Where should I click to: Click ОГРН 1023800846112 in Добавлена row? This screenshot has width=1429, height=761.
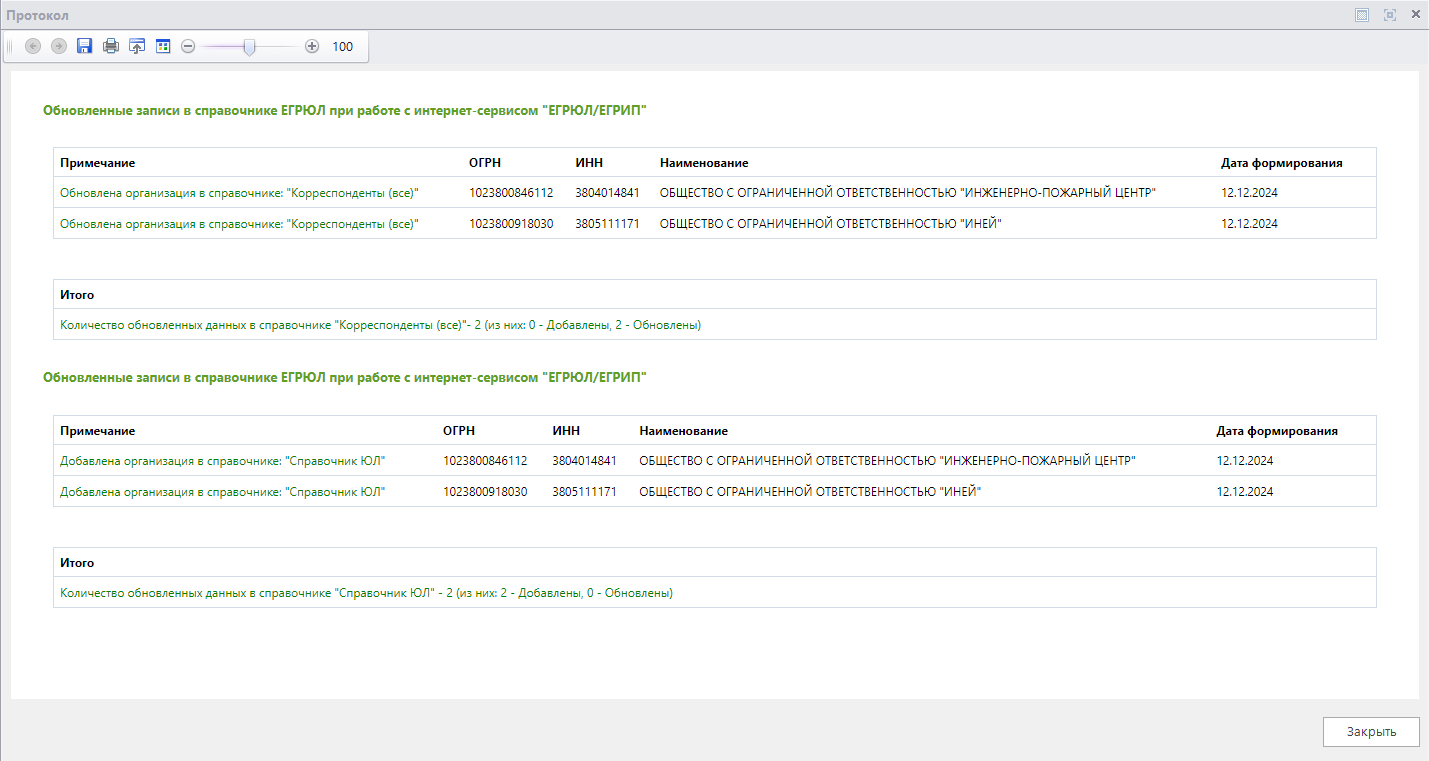coord(485,461)
